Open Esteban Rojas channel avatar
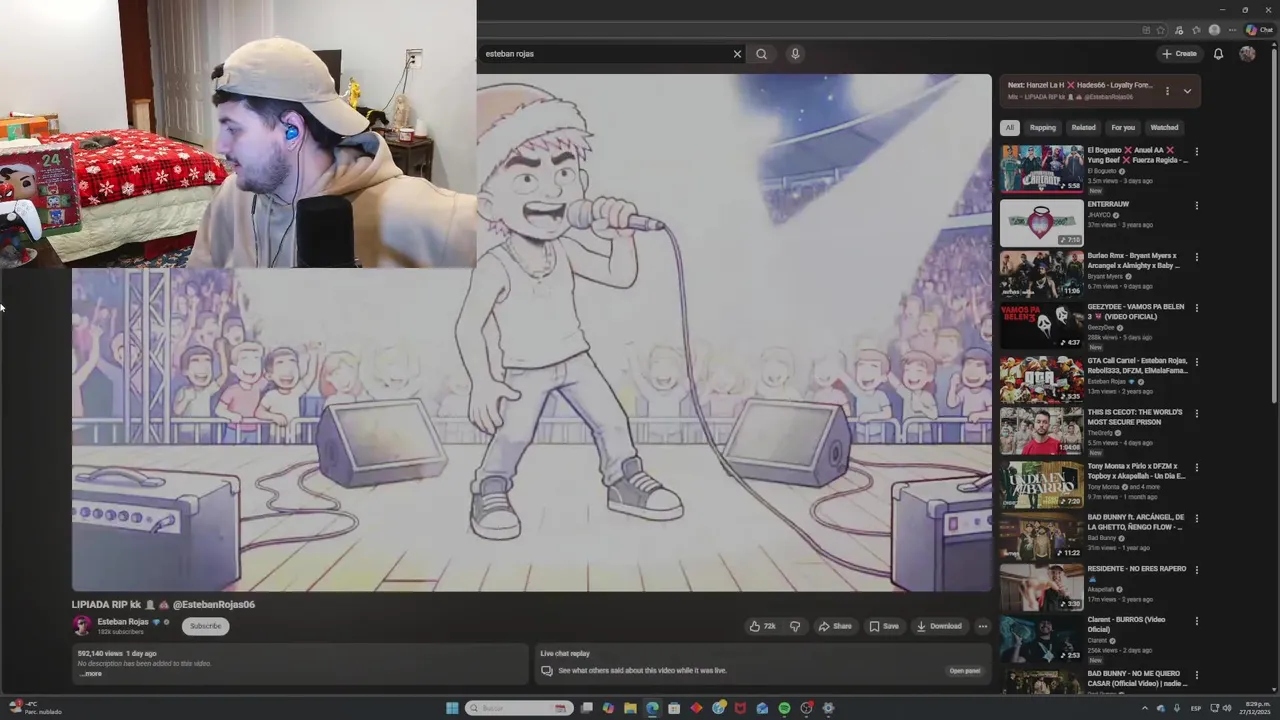The height and width of the screenshot is (720, 1280). tap(81, 626)
